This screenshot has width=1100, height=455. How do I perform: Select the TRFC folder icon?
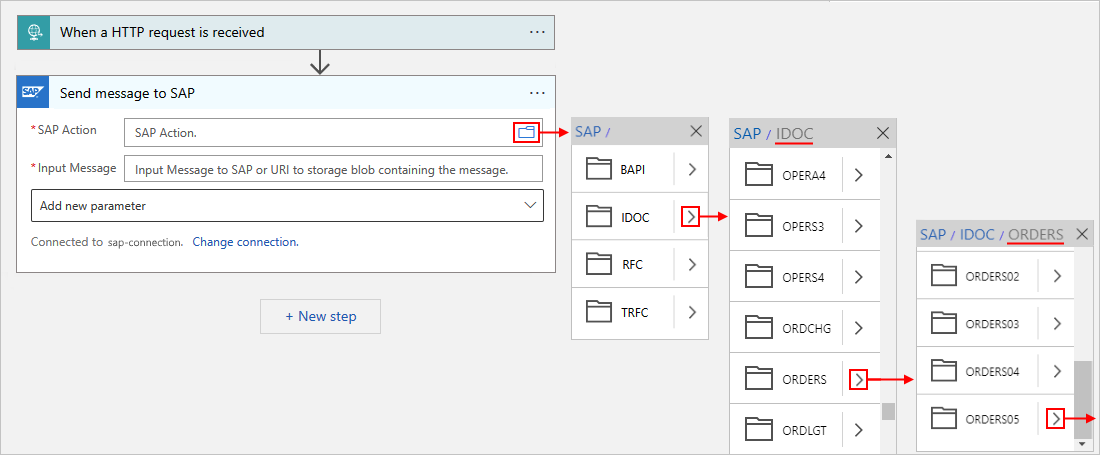600,312
